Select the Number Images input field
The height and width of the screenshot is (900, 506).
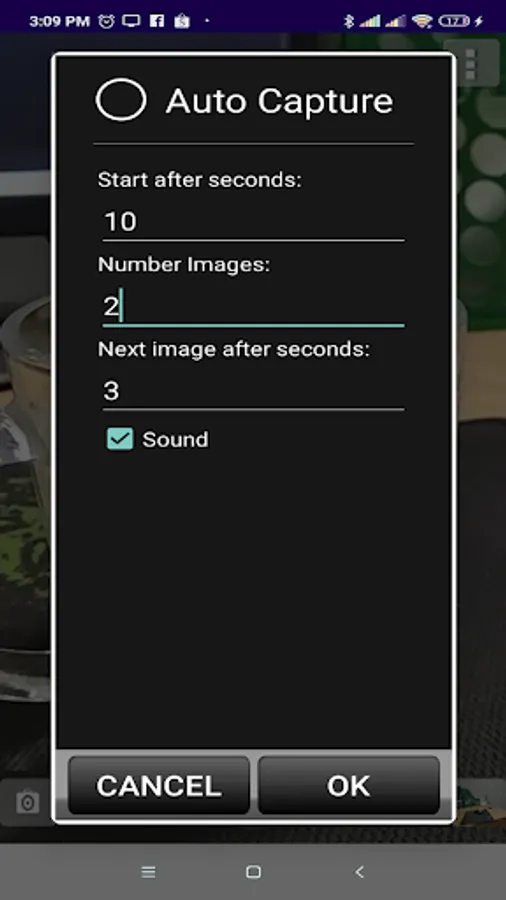pos(253,307)
